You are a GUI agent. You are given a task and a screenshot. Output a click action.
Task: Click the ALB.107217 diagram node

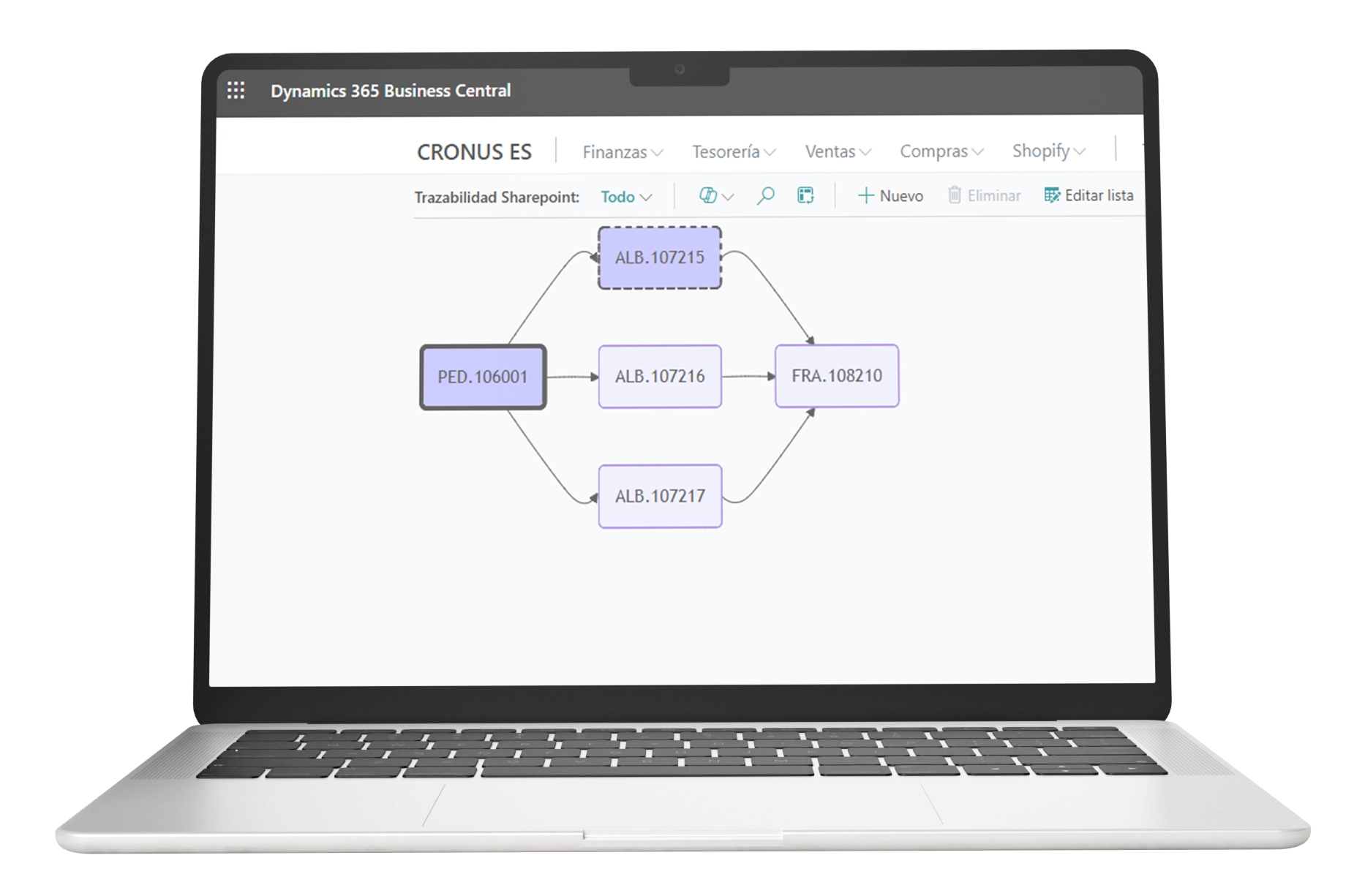660,496
